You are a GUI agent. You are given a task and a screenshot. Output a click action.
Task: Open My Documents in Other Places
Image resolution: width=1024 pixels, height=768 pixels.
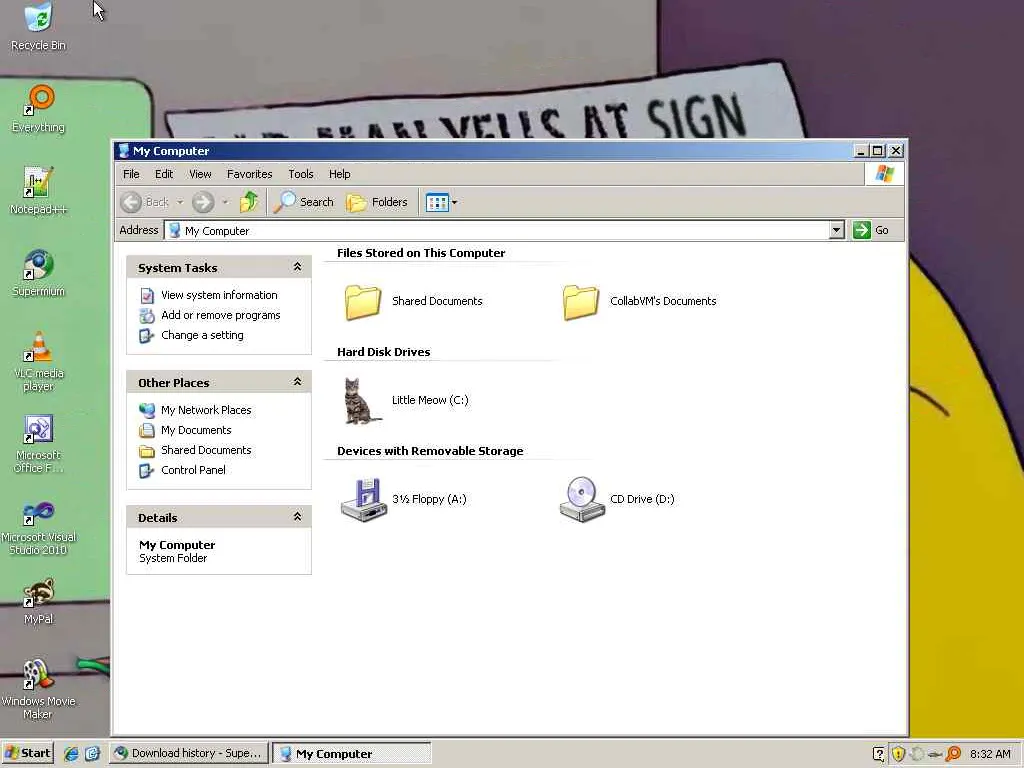pyautogui.click(x=197, y=430)
